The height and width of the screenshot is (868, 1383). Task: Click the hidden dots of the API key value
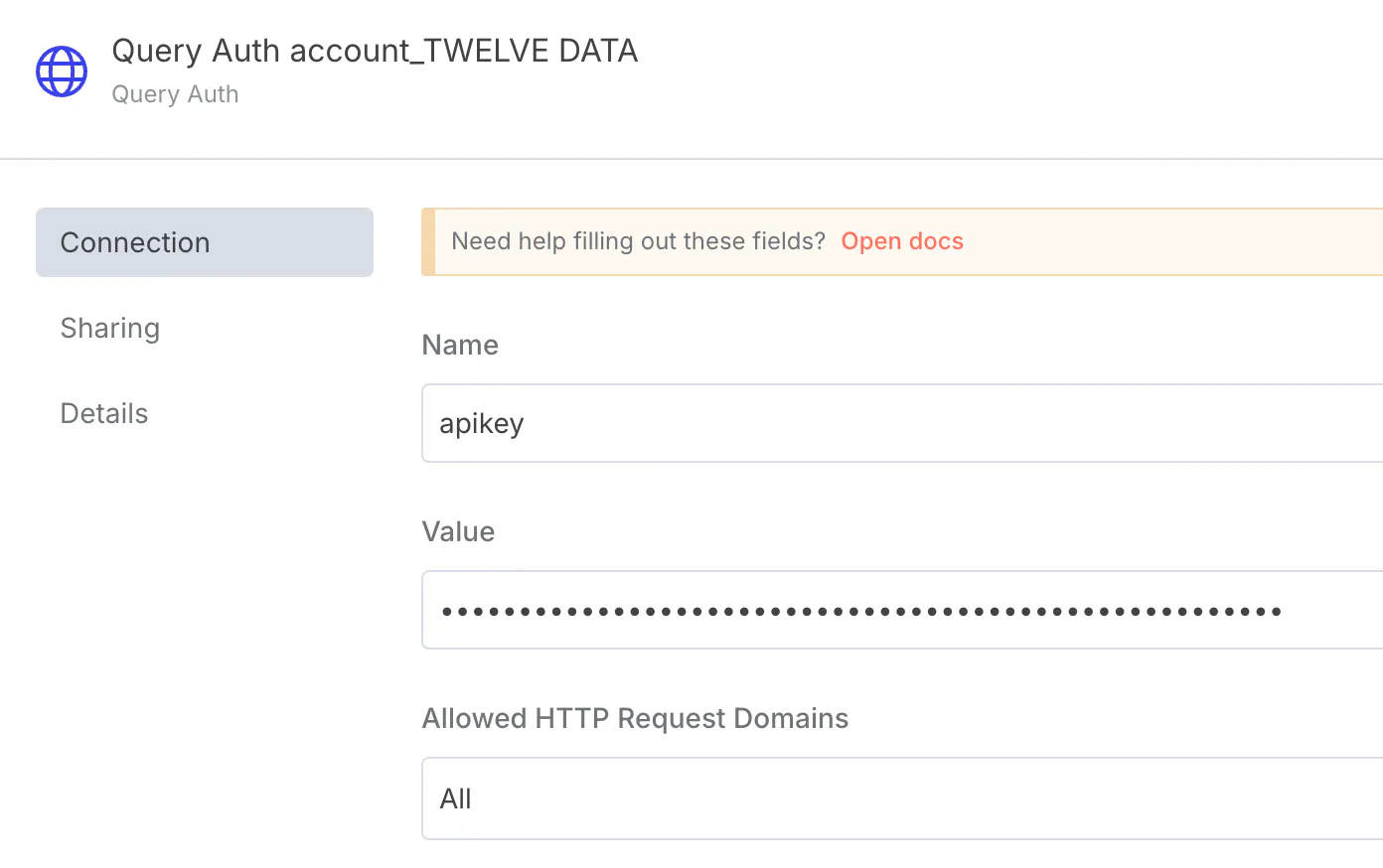860,611
